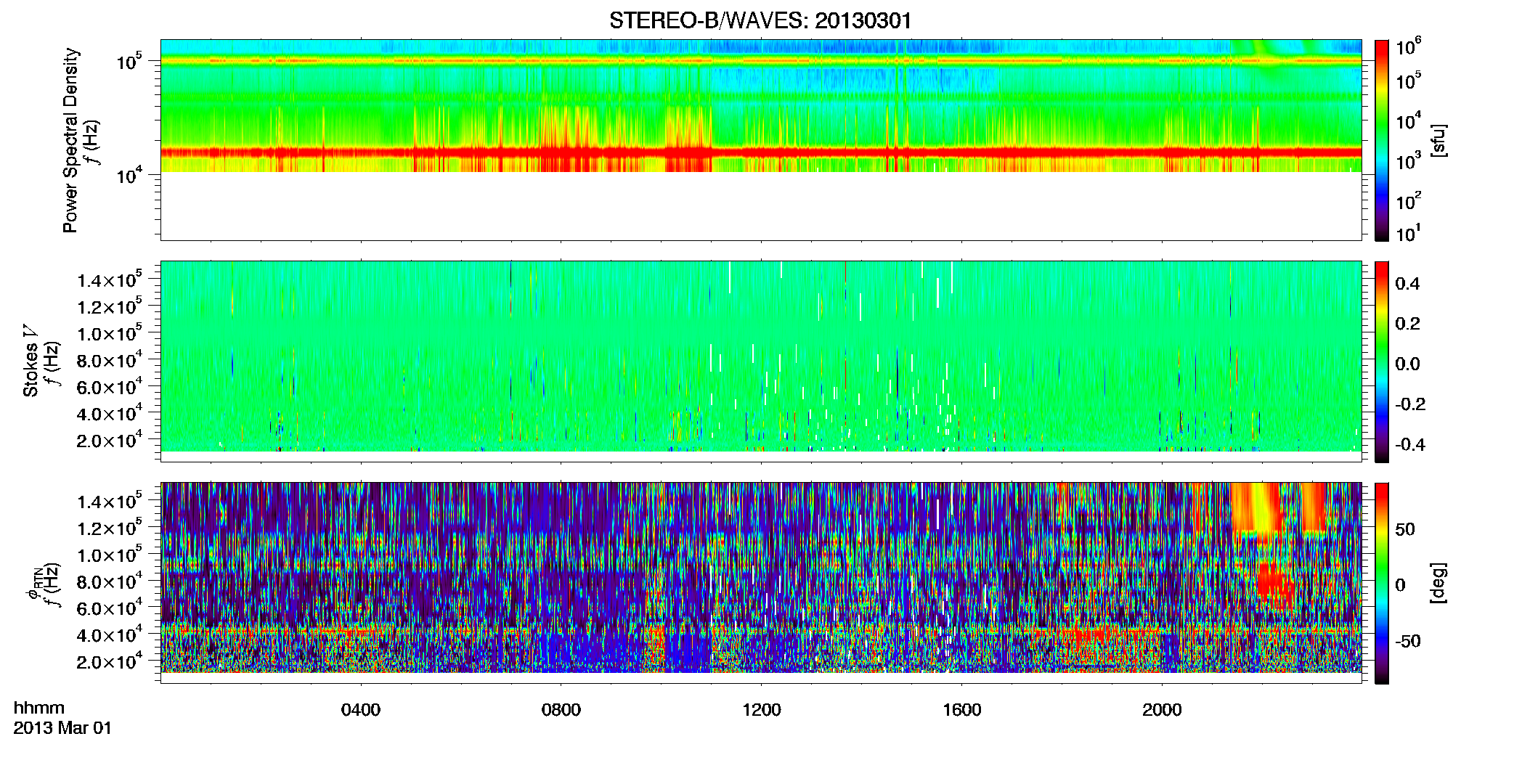The height and width of the screenshot is (784, 1522).
Task: Pick the φ RTN degrees color bar
Action: (x=1382, y=583)
